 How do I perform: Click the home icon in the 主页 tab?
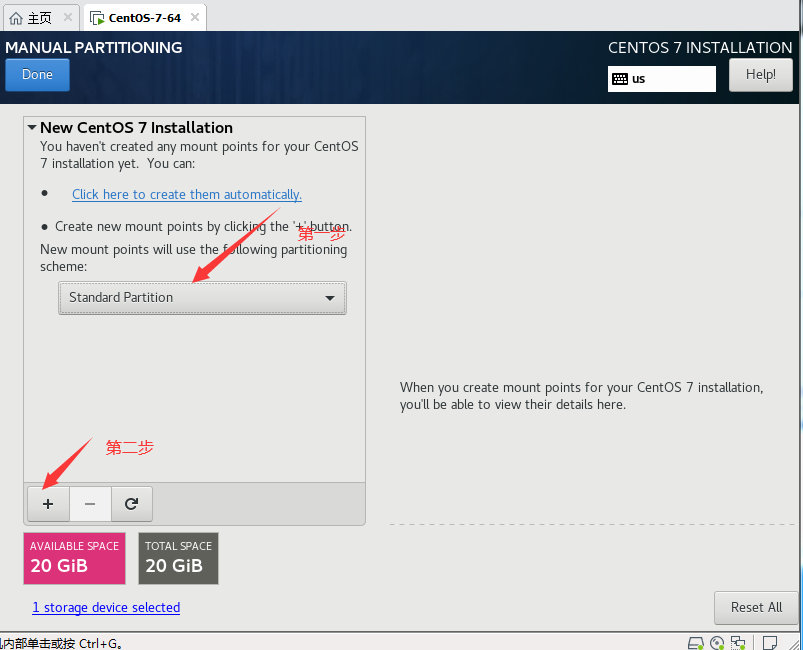16,18
